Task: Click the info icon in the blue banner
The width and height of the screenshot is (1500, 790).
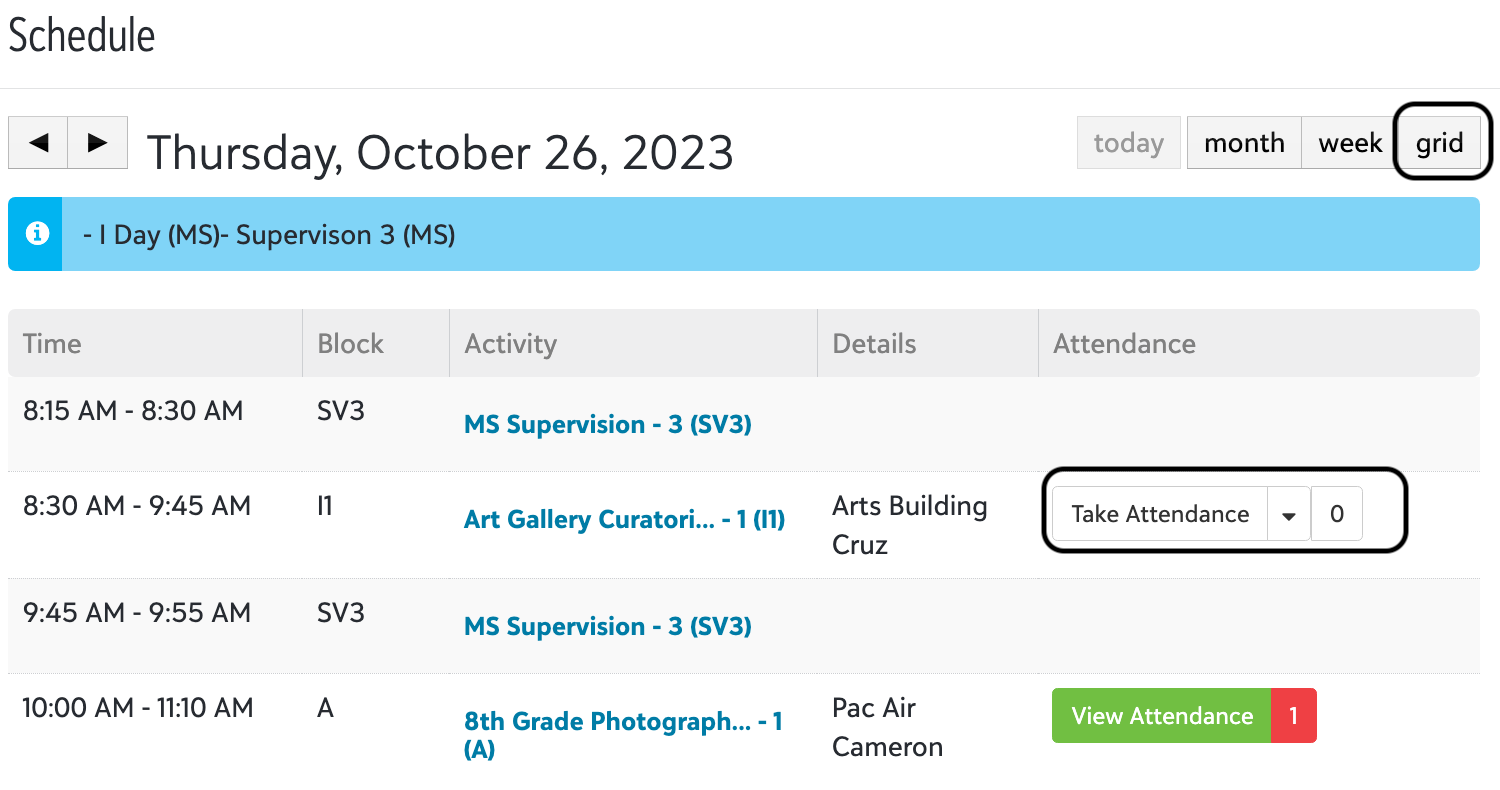Action: [37, 234]
